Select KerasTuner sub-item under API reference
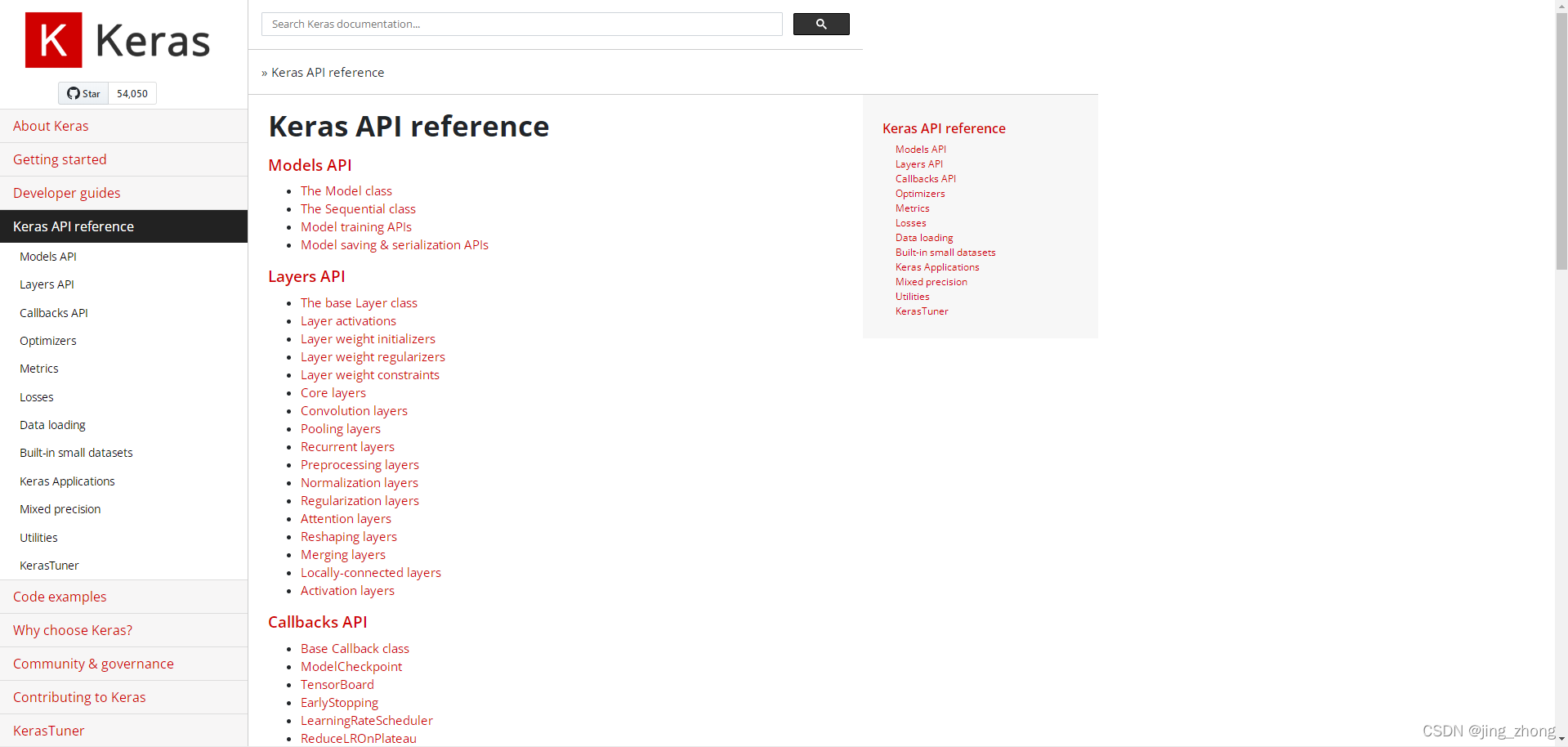Screen dimensions: 1568x747 pos(49,566)
